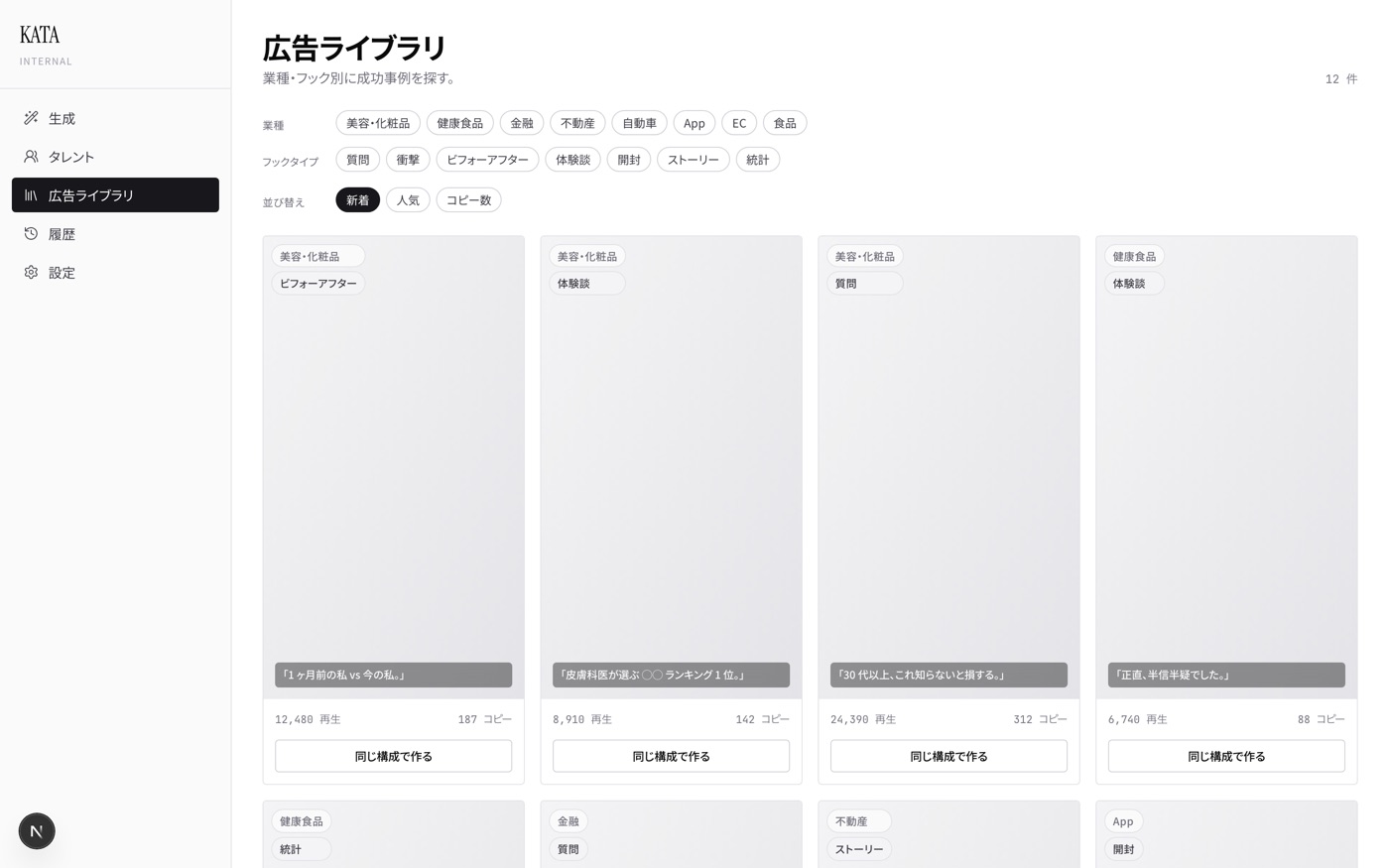Toggle the App industry filter
1389x868 pixels.
(694, 123)
